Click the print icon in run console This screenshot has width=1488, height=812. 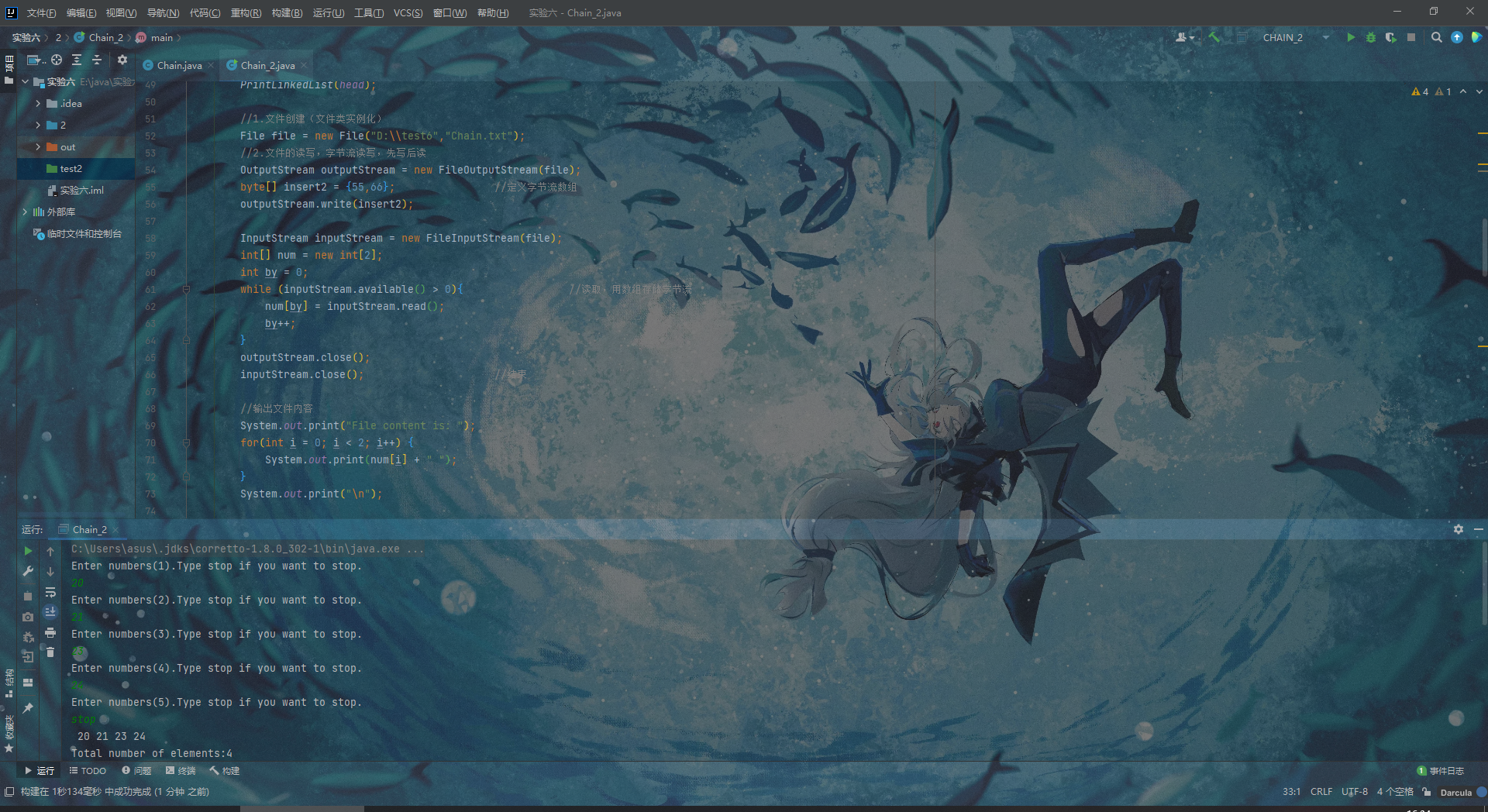point(50,632)
